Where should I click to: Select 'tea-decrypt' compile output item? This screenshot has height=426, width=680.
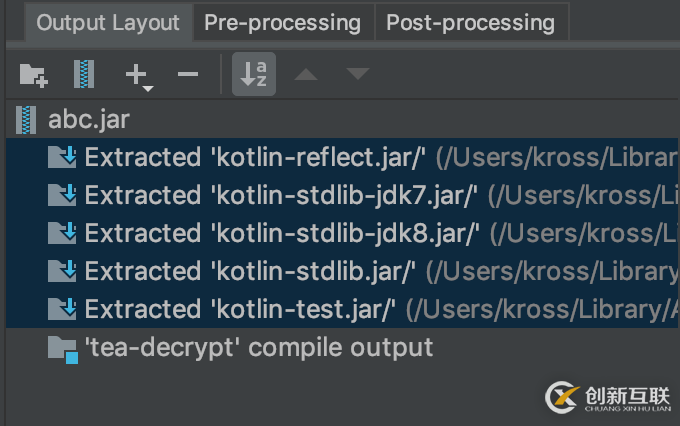(x=258, y=347)
